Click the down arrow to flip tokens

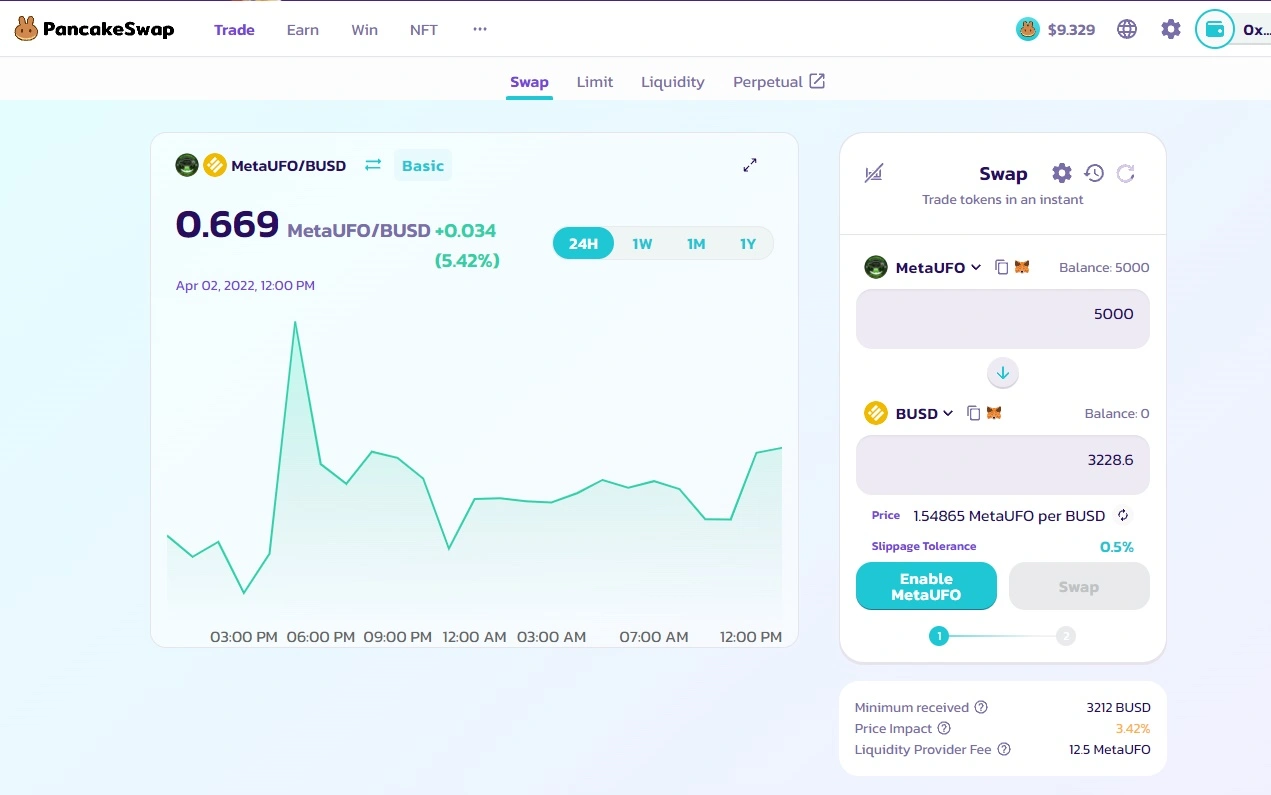(1003, 373)
